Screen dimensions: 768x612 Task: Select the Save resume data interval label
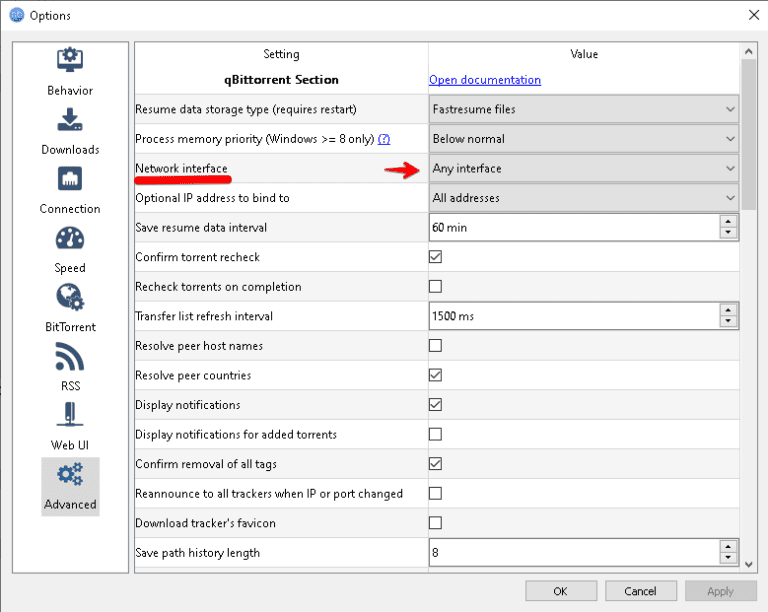click(x=201, y=228)
